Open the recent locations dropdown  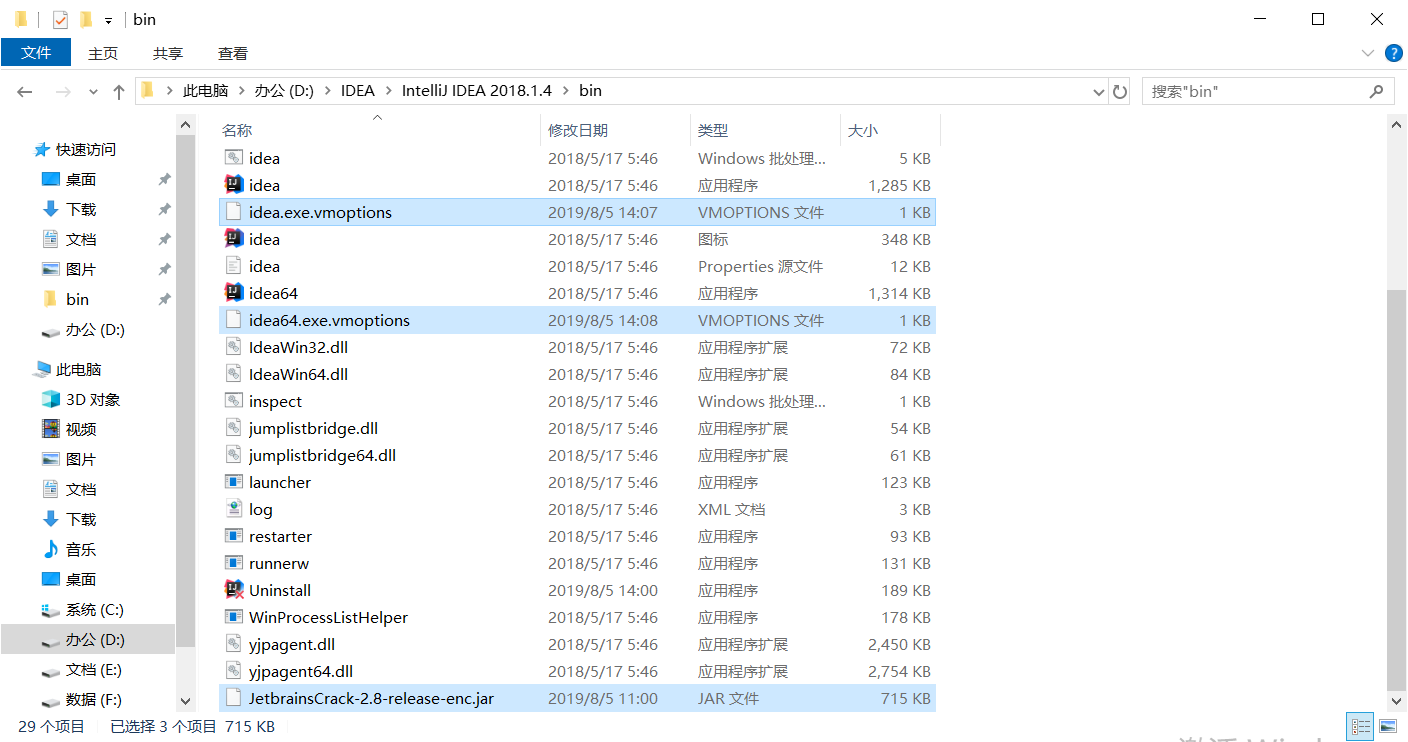click(93, 91)
